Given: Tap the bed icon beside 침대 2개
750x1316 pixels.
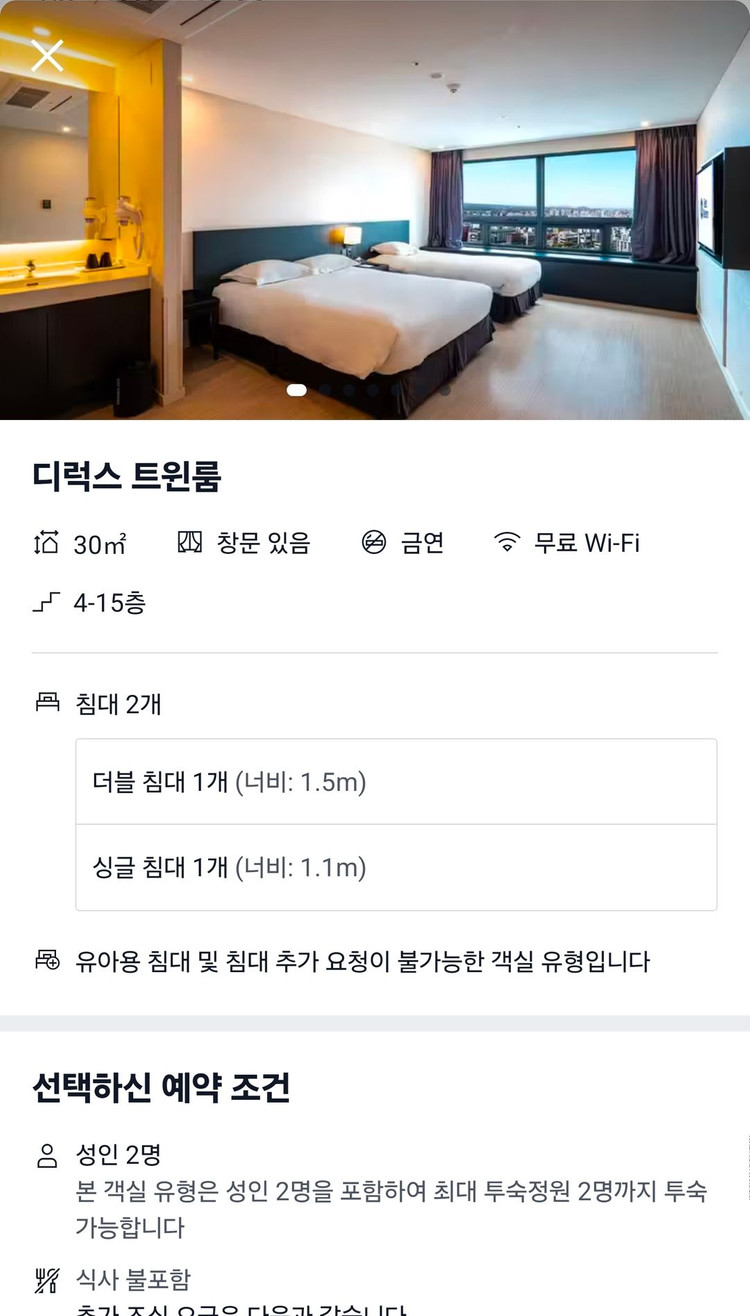Looking at the screenshot, I should [x=47, y=703].
